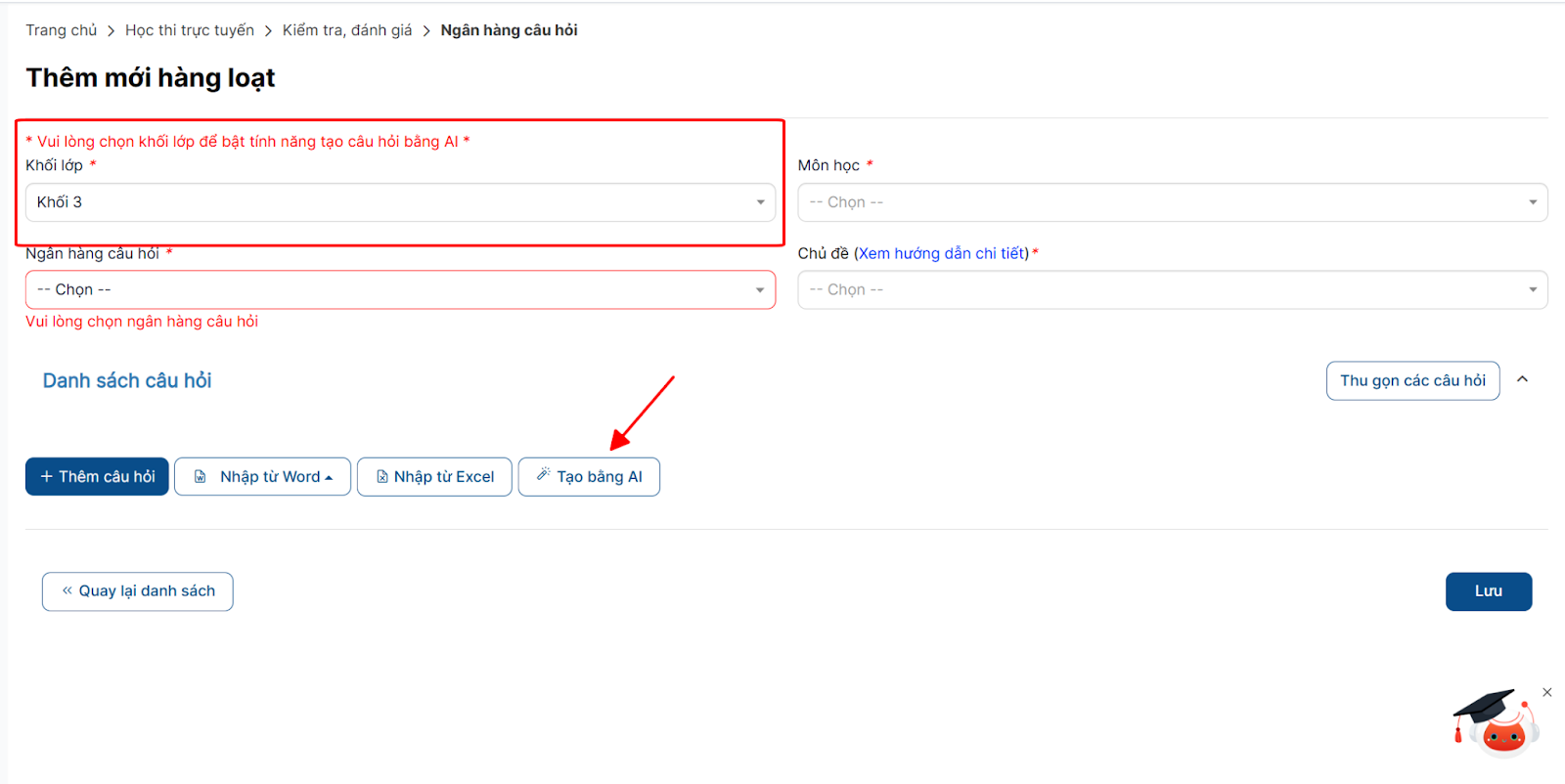This screenshot has width=1565, height=784.
Task: Open the Khối lớp dropdown showing Khối 3
Action: 400,202
